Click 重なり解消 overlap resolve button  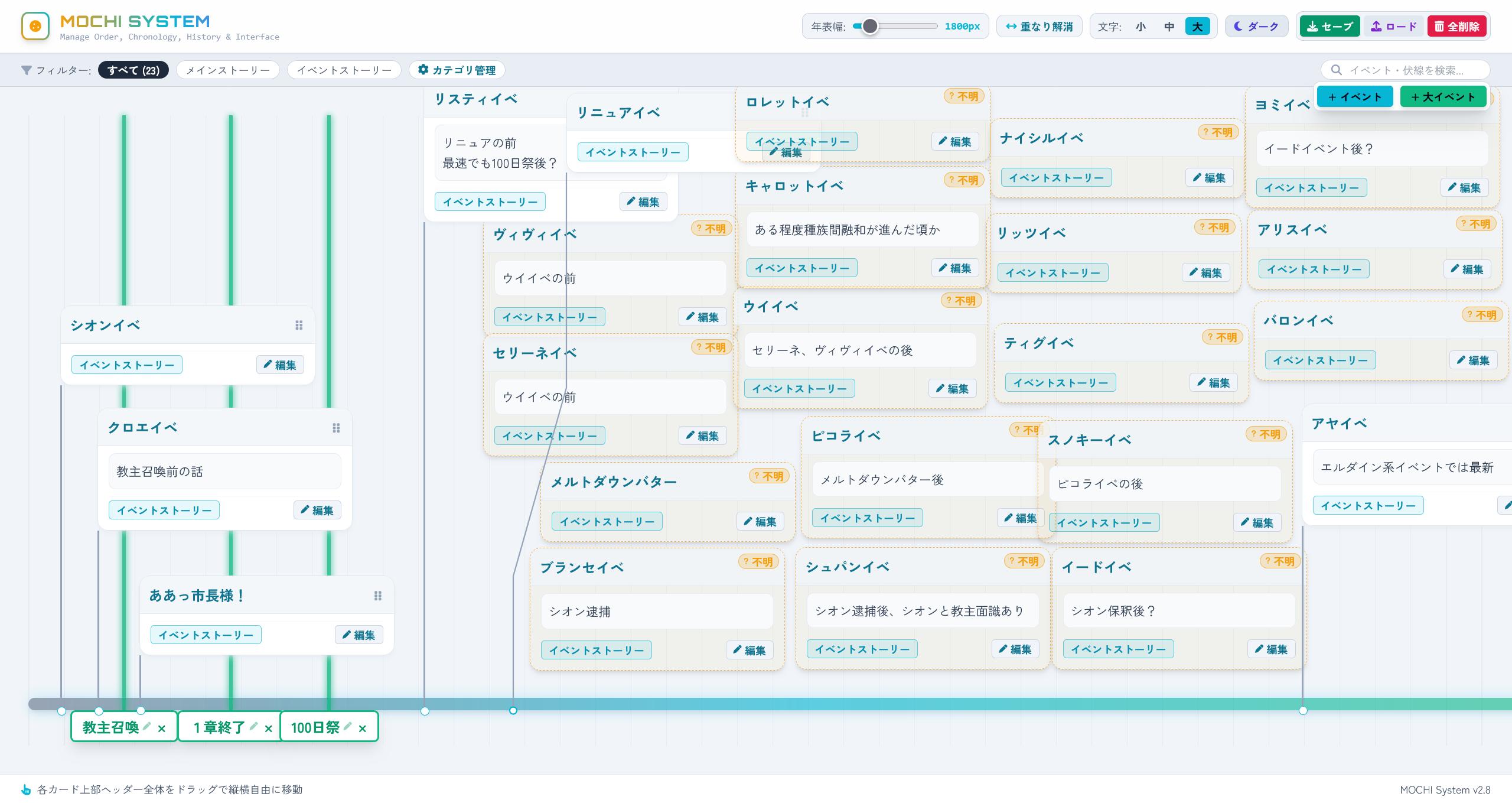(1039, 27)
